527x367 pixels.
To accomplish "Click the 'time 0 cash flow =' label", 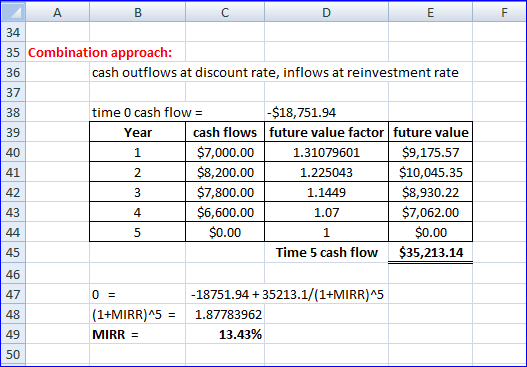I will point(147,112).
